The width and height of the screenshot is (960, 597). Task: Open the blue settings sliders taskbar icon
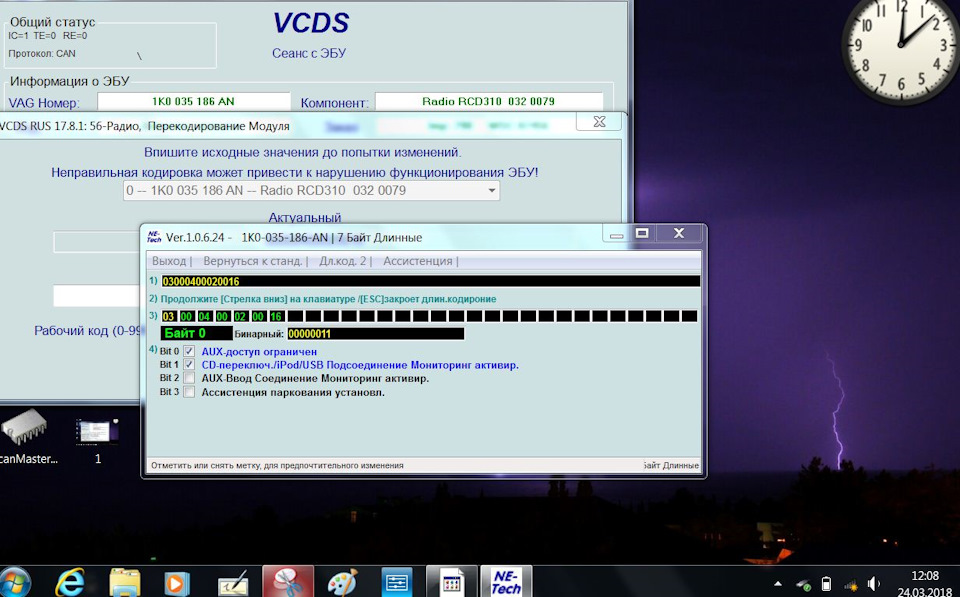click(397, 582)
